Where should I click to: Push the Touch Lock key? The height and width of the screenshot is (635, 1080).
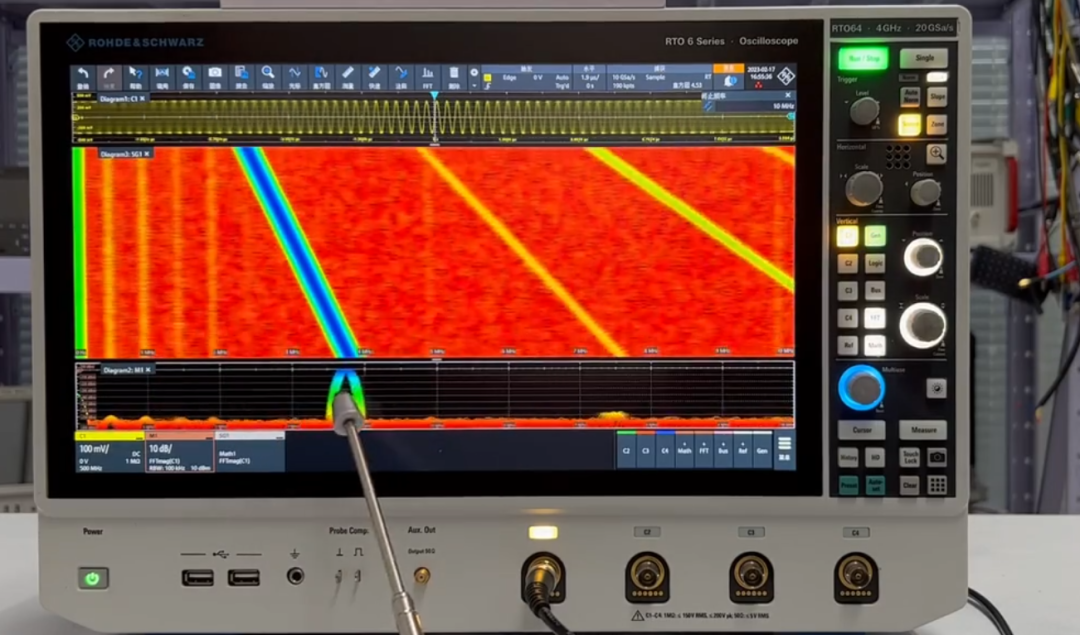click(x=910, y=457)
